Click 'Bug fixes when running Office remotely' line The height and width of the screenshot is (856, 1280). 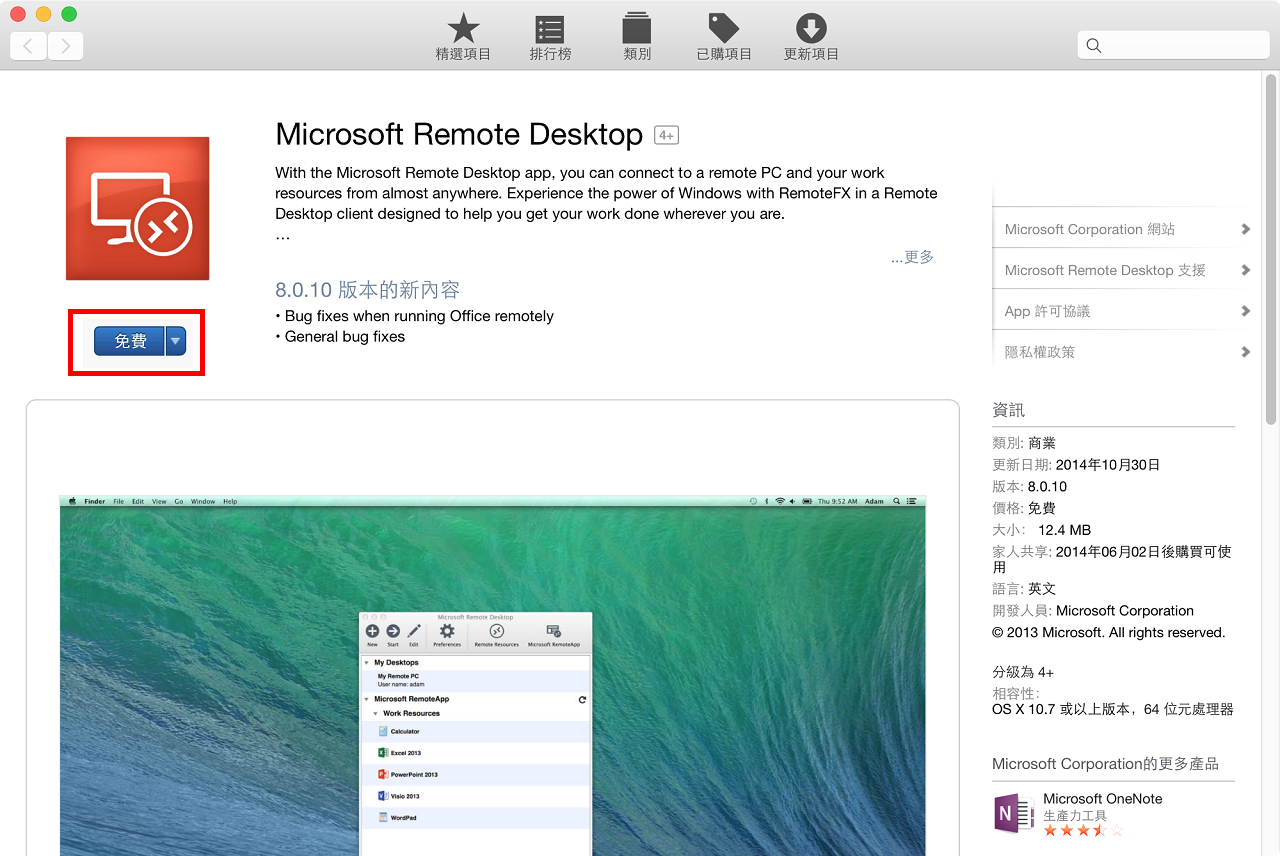[414, 316]
